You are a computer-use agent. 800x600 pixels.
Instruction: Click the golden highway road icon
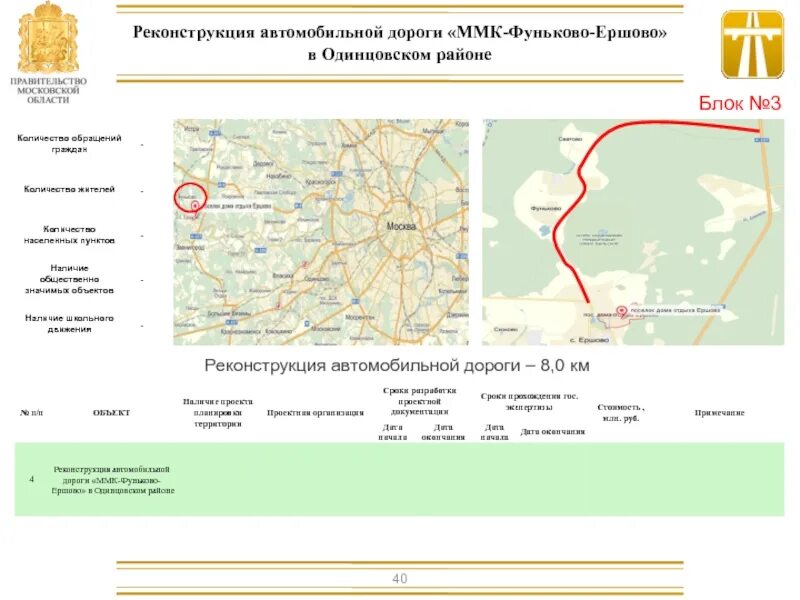[x=752, y=44]
